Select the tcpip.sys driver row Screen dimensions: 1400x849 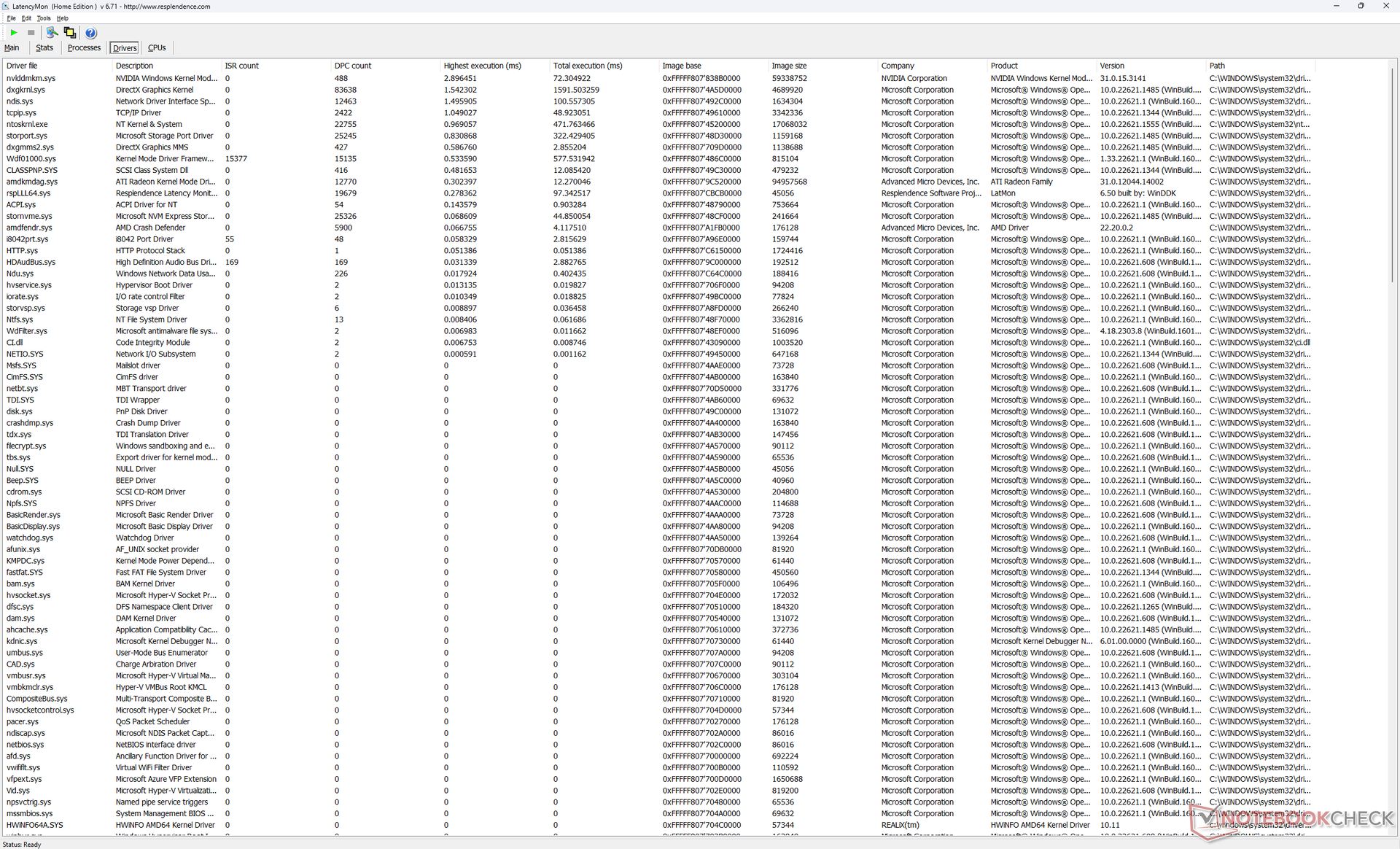[658, 113]
